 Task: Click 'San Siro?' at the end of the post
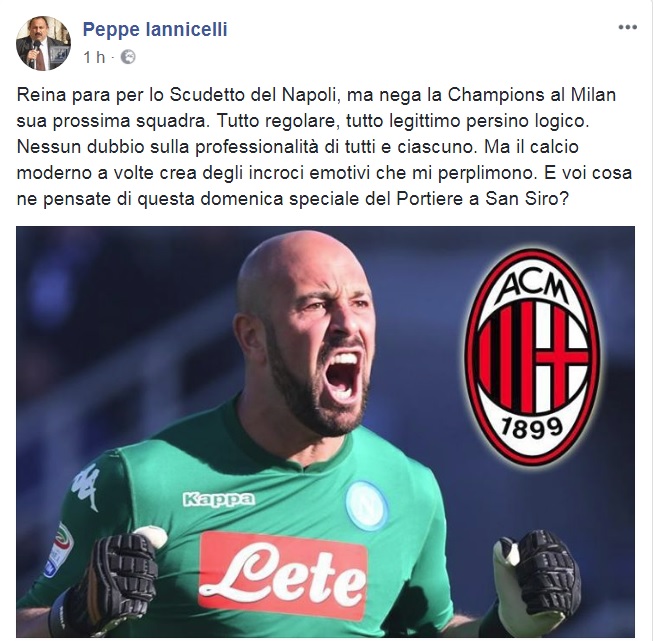pos(526,199)
